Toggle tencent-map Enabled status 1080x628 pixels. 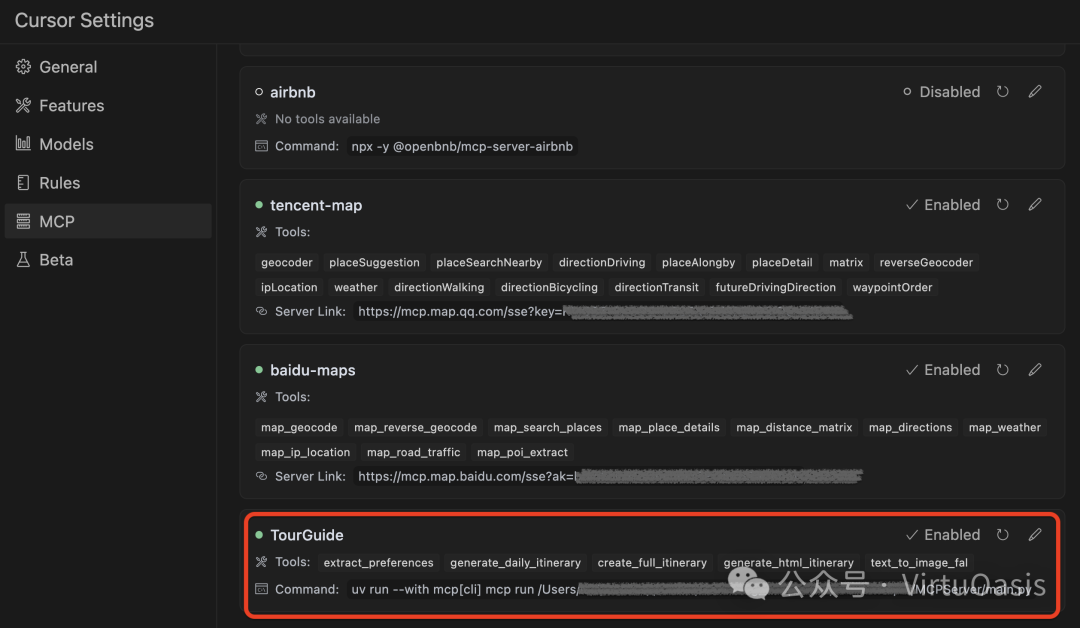pyautogui.click(x=942, y=205)
